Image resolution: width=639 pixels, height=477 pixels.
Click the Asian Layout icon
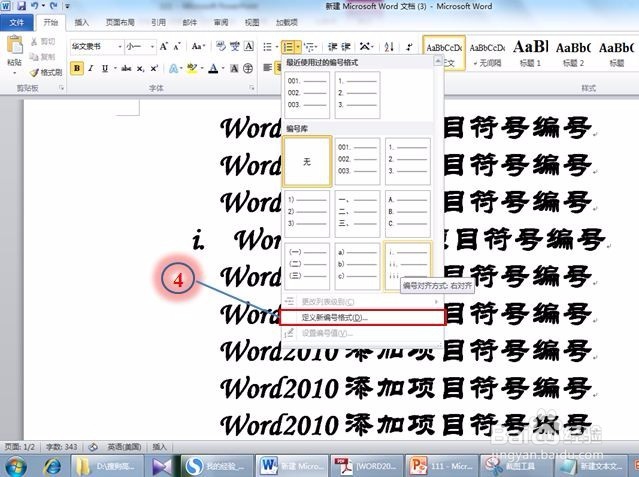coord(365,47)
